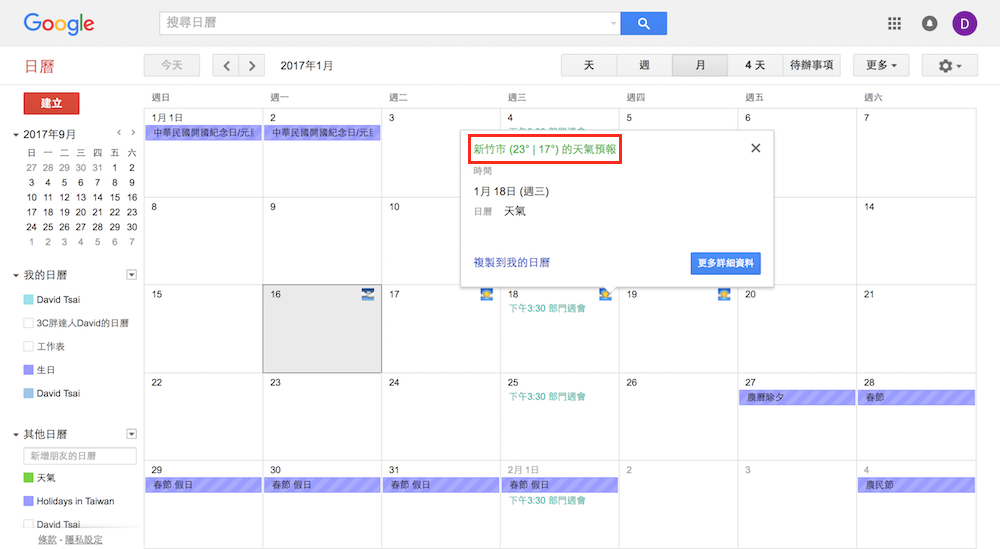This screenshot has width=1000, height=549.
Task: Switch to 週 view
Action: [644, 65]
